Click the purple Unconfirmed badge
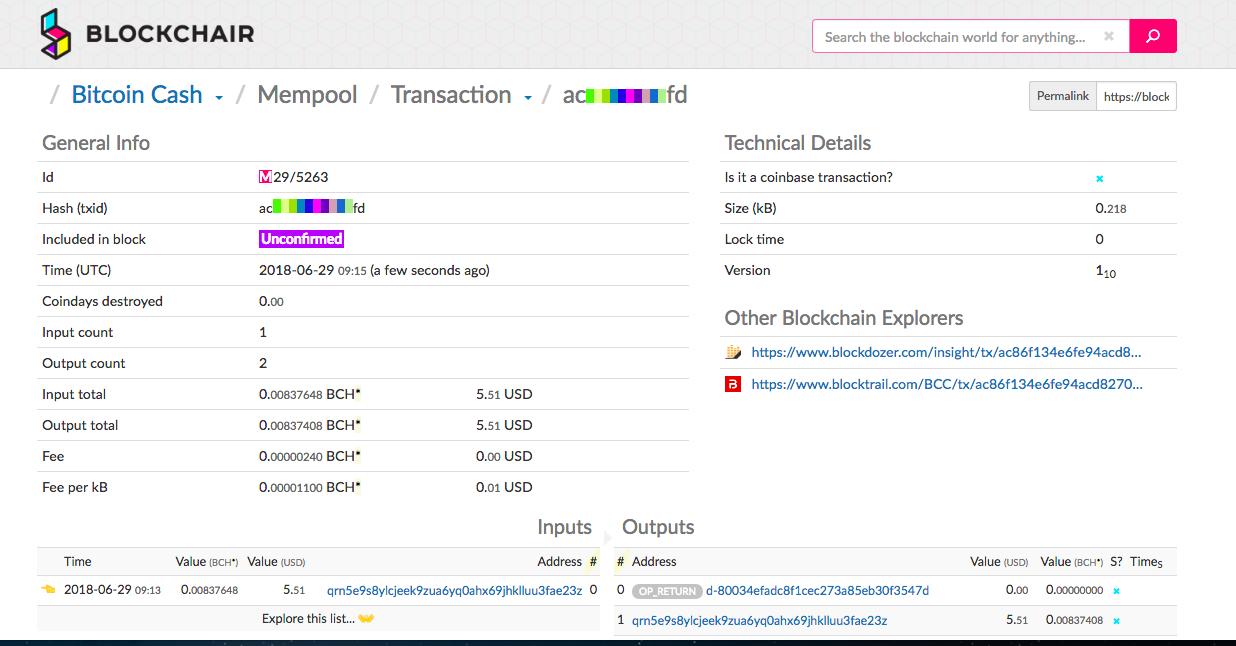Image resolution: width=1236 pixels, height=646 pixels. (301, 239)
